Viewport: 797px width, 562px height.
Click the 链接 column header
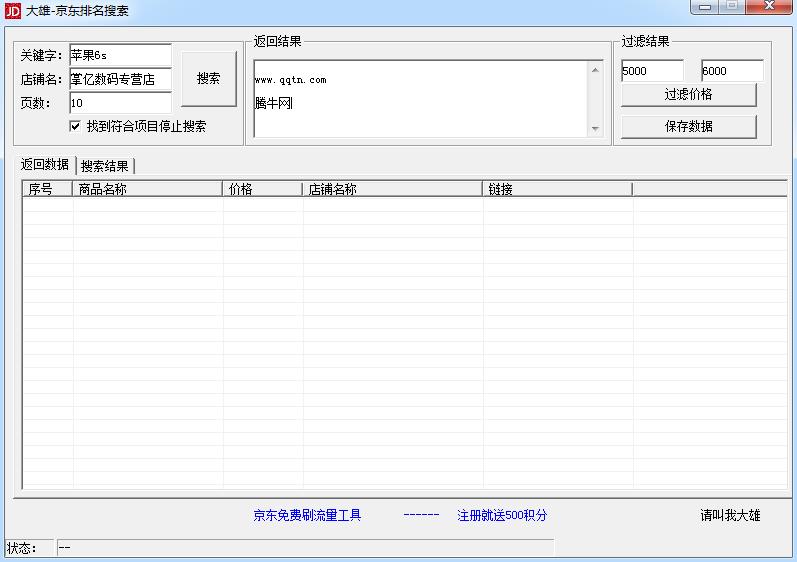click(x=557, y=189)
